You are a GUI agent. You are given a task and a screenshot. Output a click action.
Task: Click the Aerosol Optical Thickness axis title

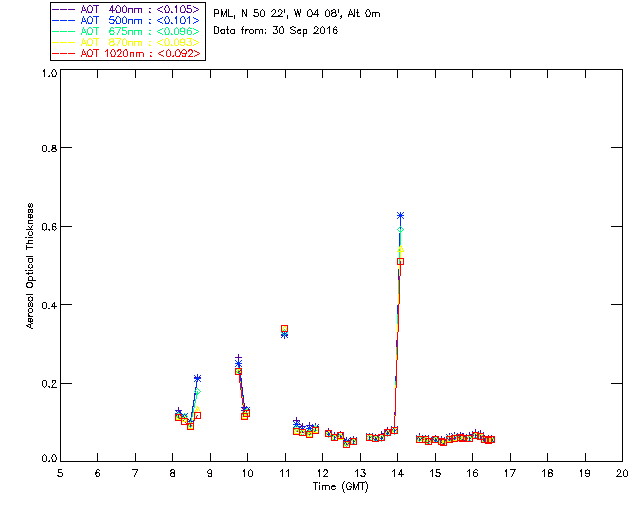[x=30, y=266]
